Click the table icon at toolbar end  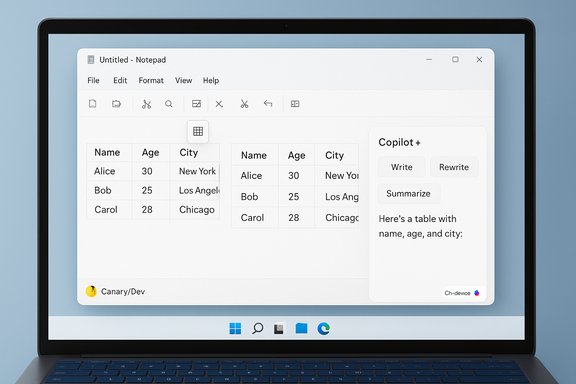pos(295,104)
